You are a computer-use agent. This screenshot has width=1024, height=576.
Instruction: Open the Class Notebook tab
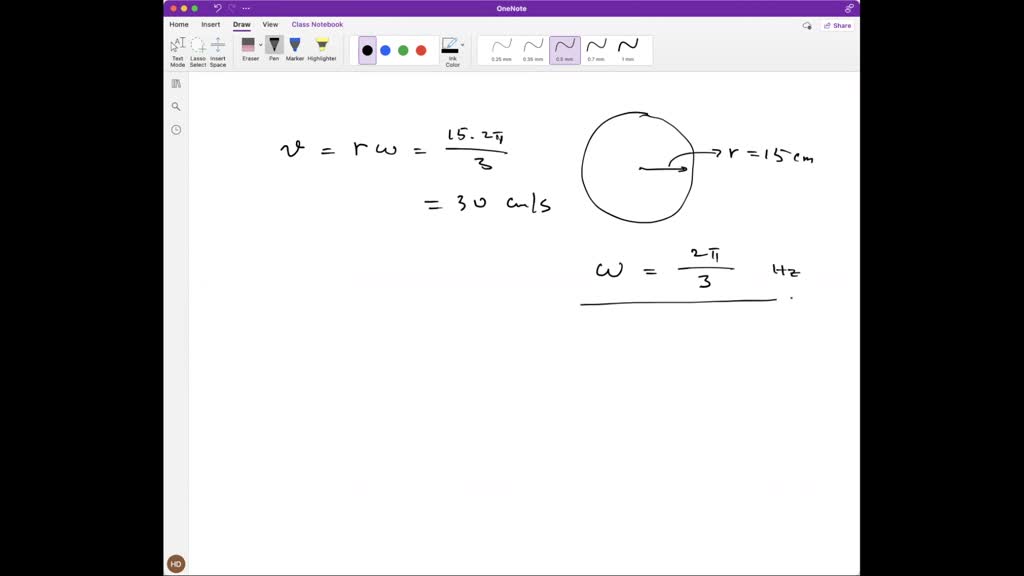pos(317,24)
